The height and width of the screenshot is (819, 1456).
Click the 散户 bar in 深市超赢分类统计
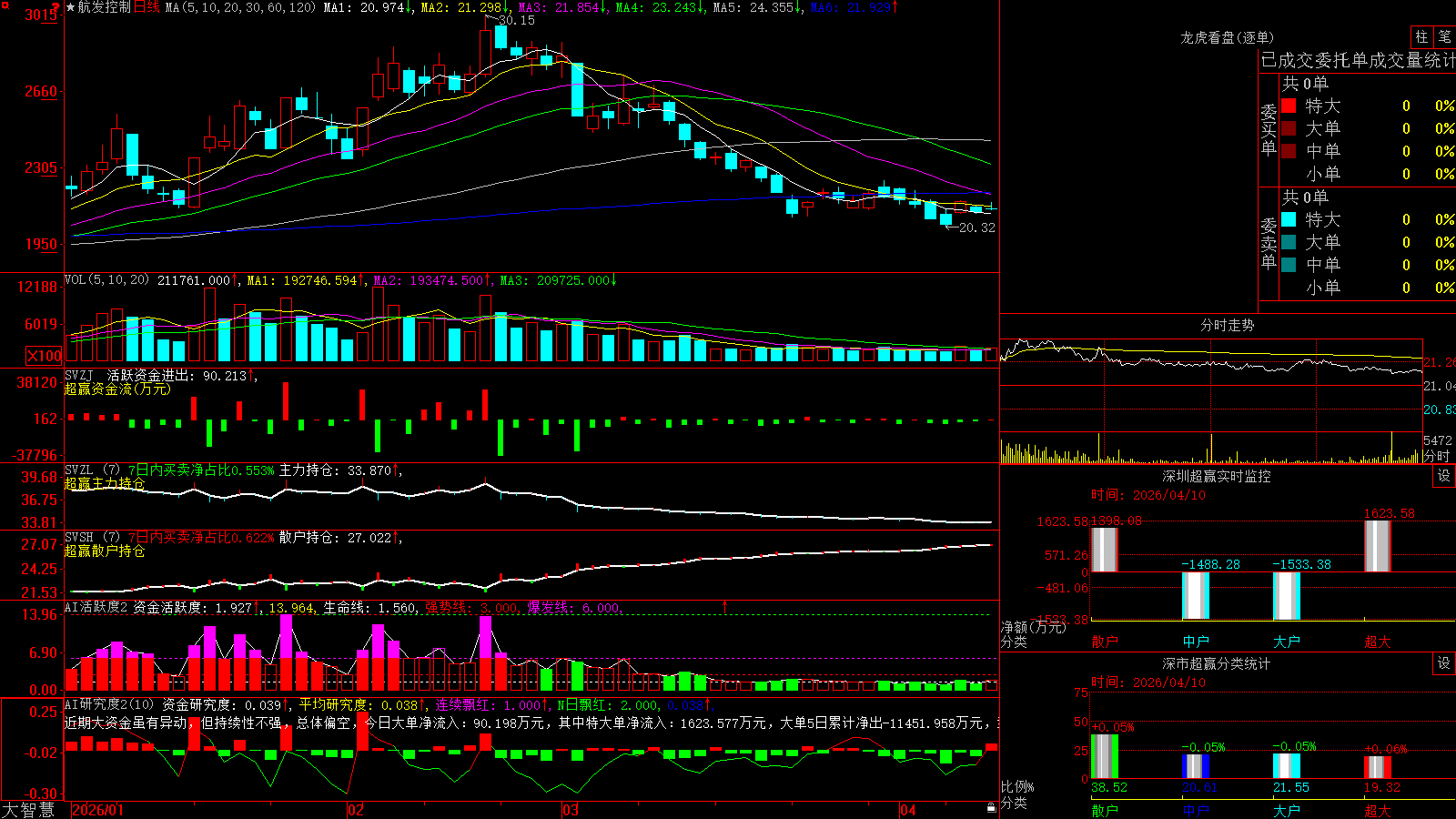click(x=1105, y=756)
